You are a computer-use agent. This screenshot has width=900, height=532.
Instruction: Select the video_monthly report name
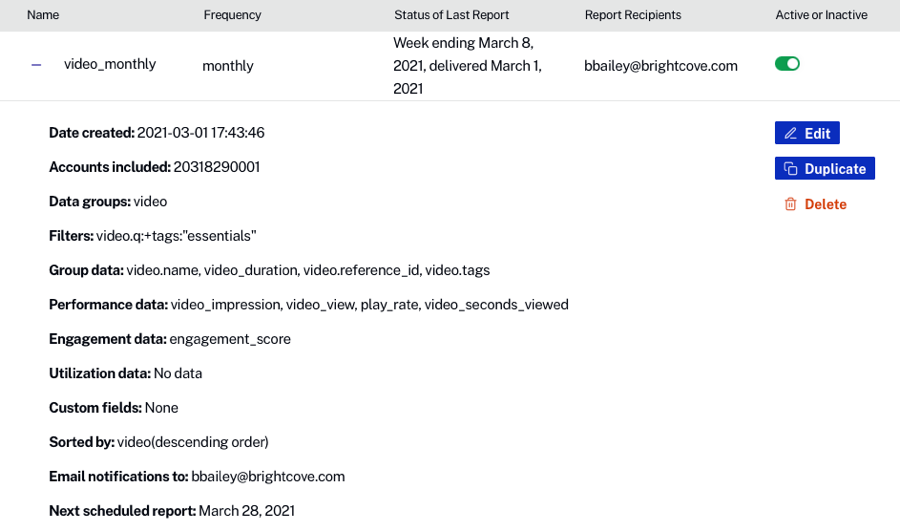pyautogui.click(x=110, y=64)
